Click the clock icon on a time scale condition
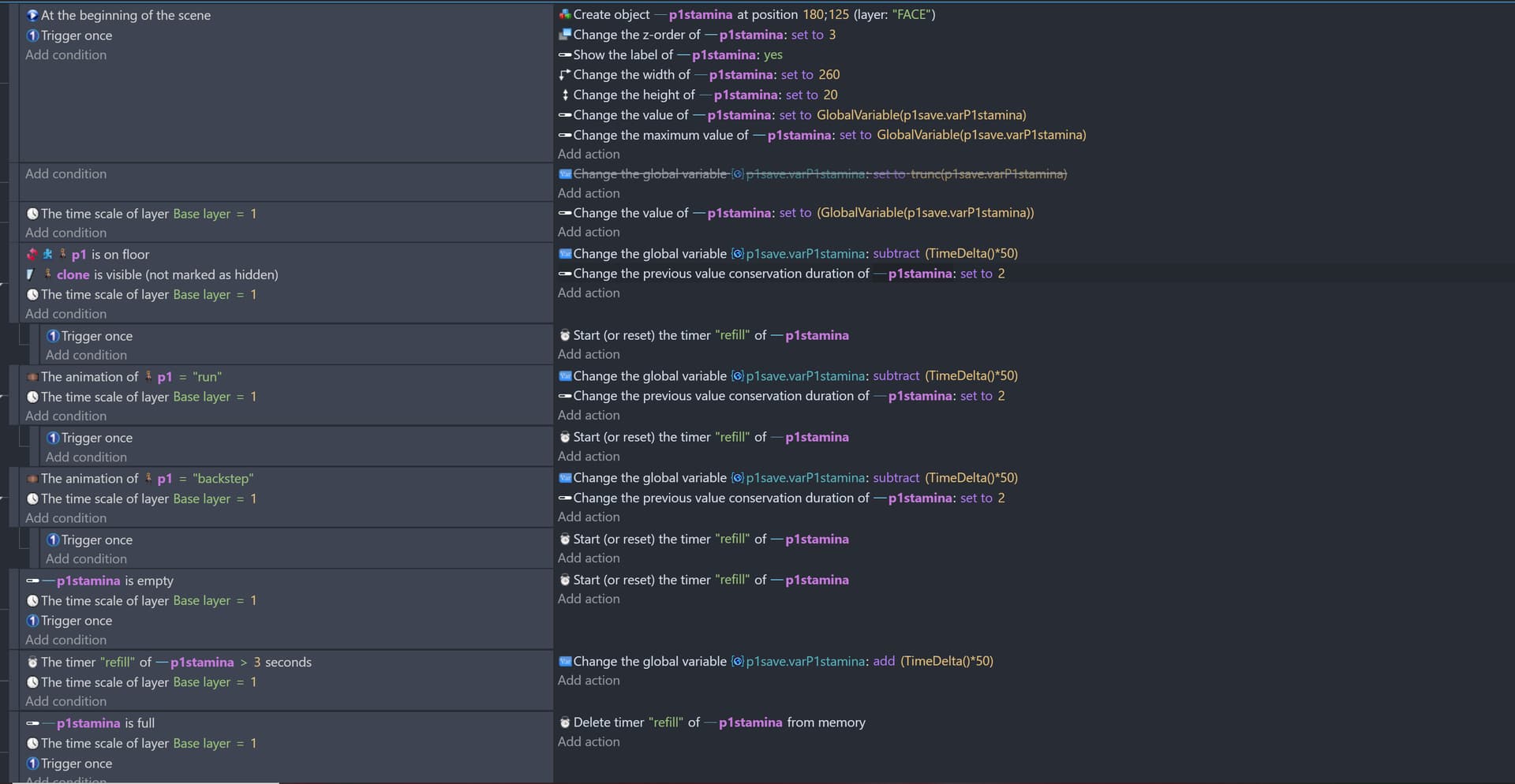 [32, 213]
